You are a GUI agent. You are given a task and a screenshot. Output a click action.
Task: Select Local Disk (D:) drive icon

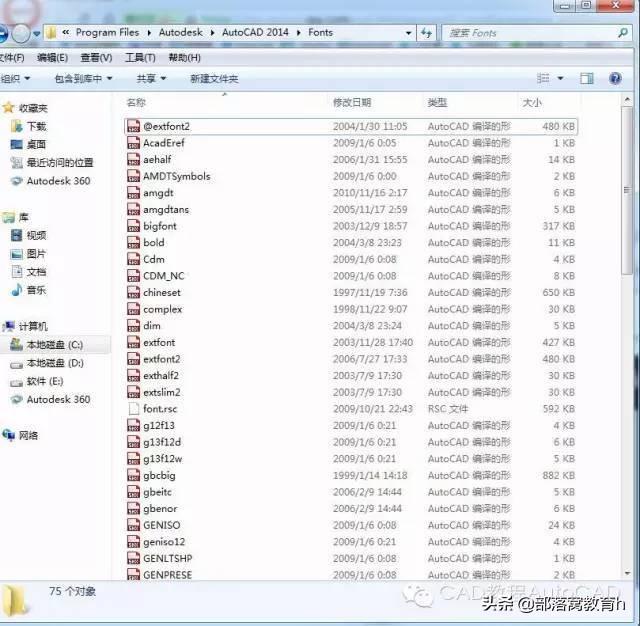[x=16, y=364]
